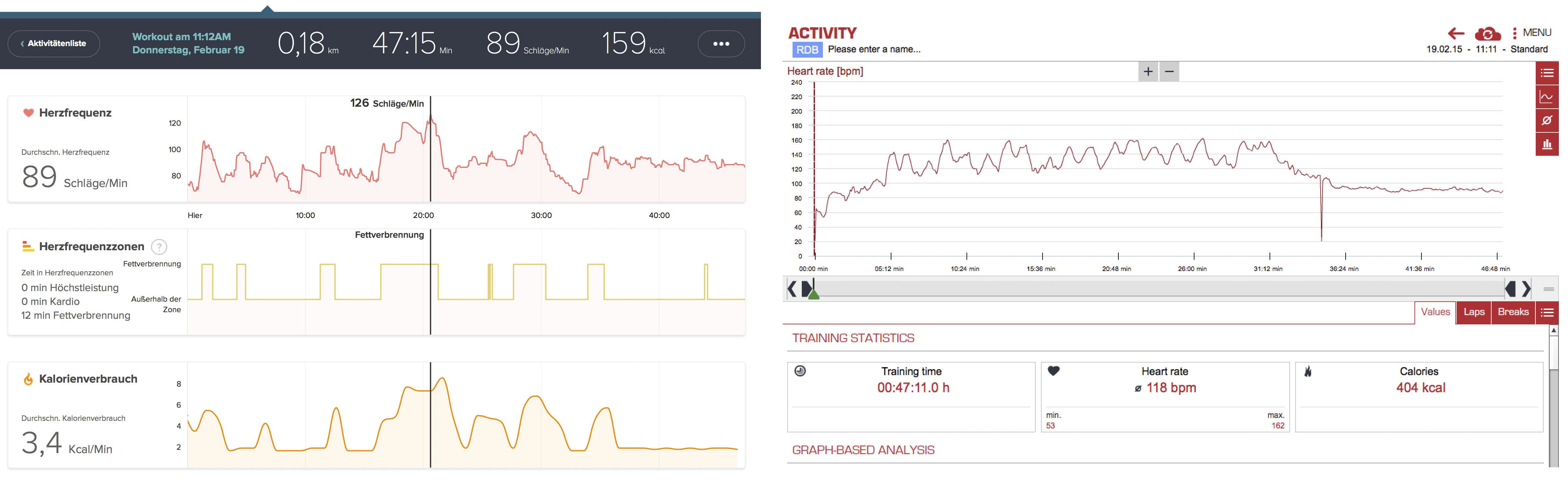Open list icon next to Breaks tab
This screenshot has height=490, width=1568.
pos(1547,313)
